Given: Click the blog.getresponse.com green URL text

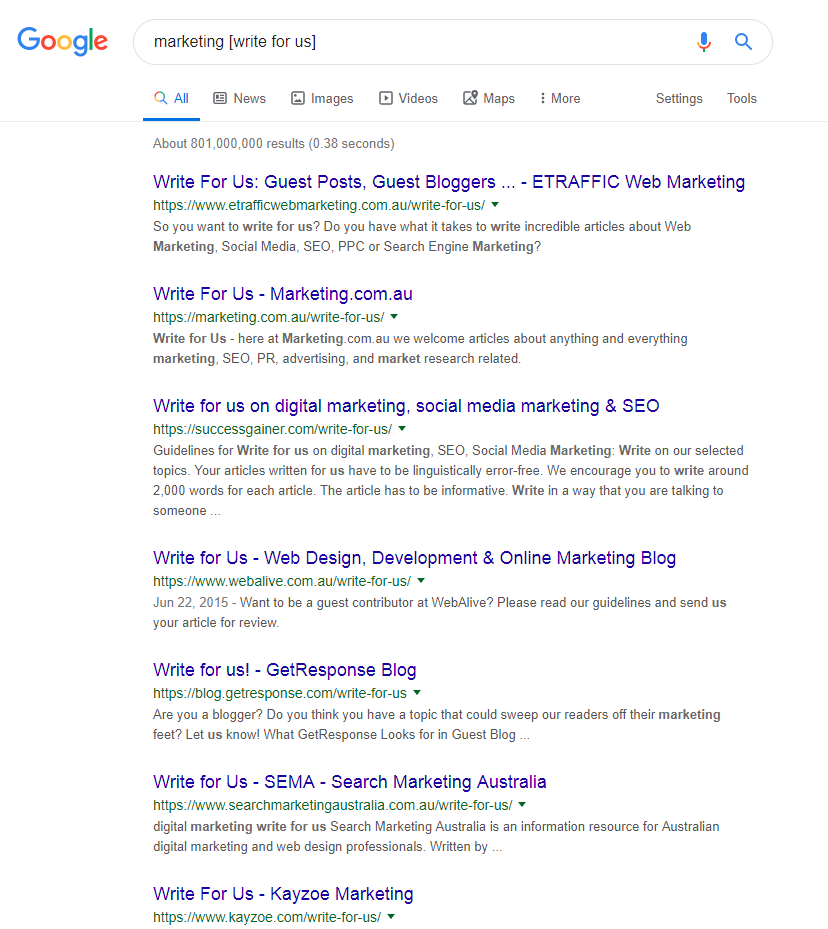Looking at the screenshot, I should [x=280, y=693].
